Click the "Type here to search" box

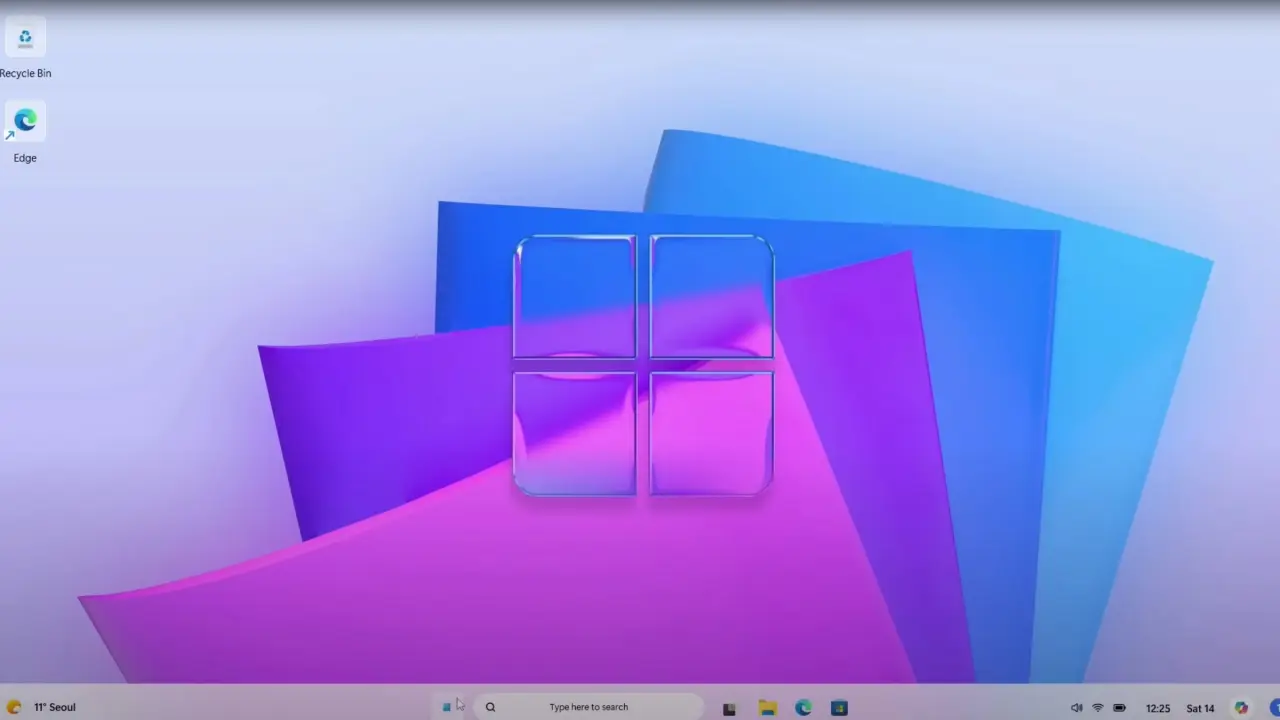tap(588, 707)
